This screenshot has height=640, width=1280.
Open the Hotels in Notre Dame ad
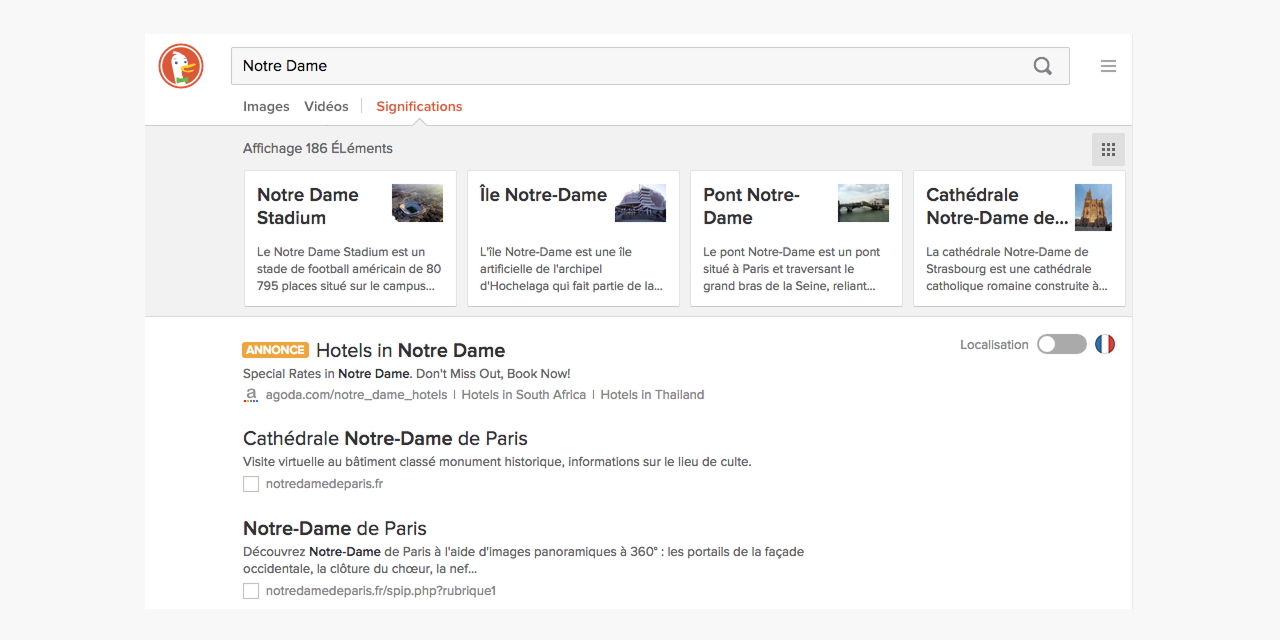(410, 350)
